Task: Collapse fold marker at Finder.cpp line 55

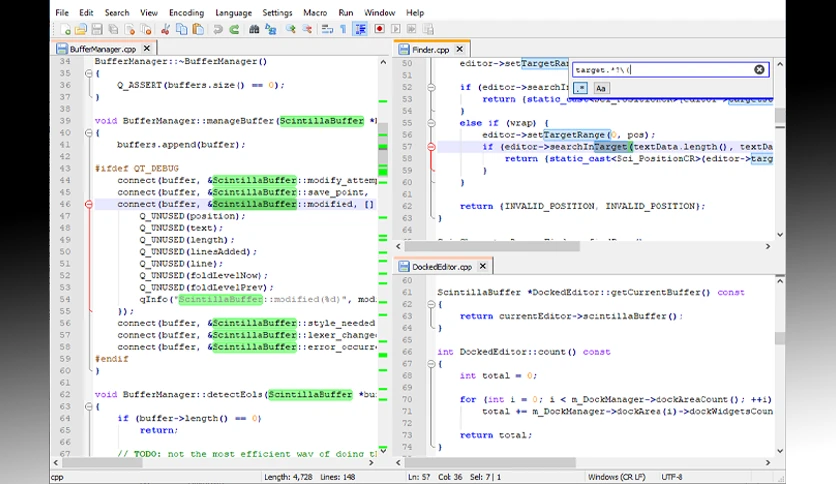Action: 431,123
